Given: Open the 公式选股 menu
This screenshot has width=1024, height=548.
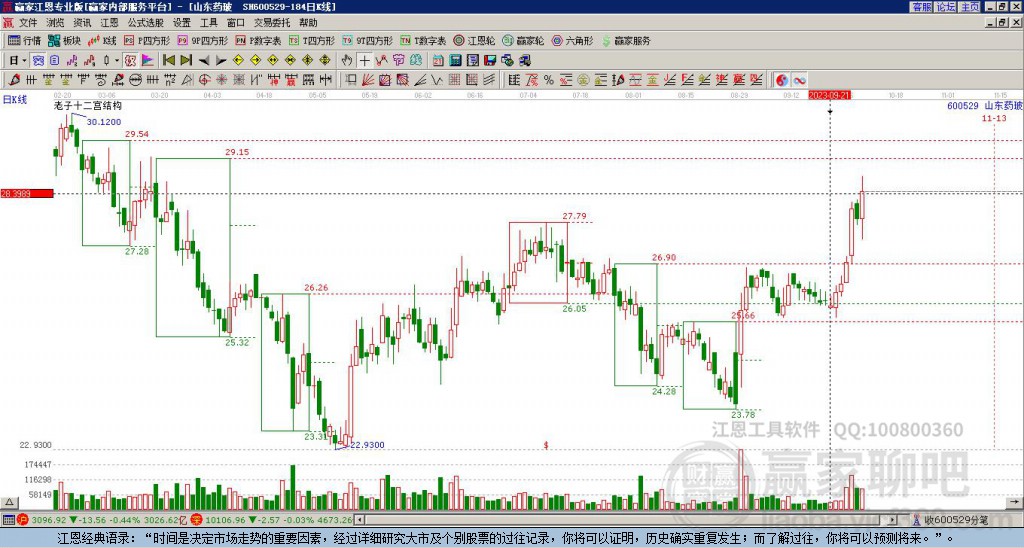Looking at the screenshot, I should 146,23.
